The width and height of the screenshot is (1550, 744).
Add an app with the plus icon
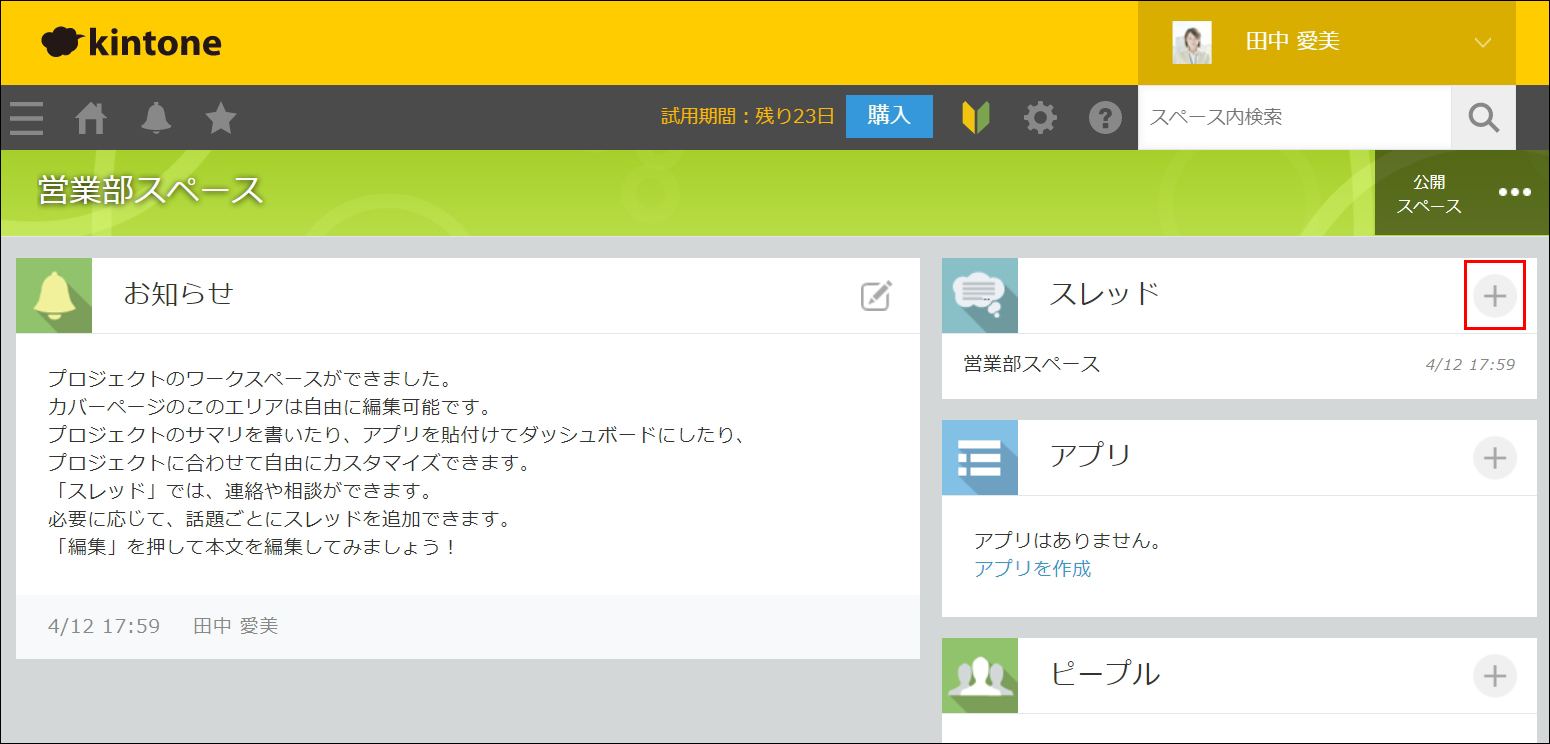(x=1495, y=457)
